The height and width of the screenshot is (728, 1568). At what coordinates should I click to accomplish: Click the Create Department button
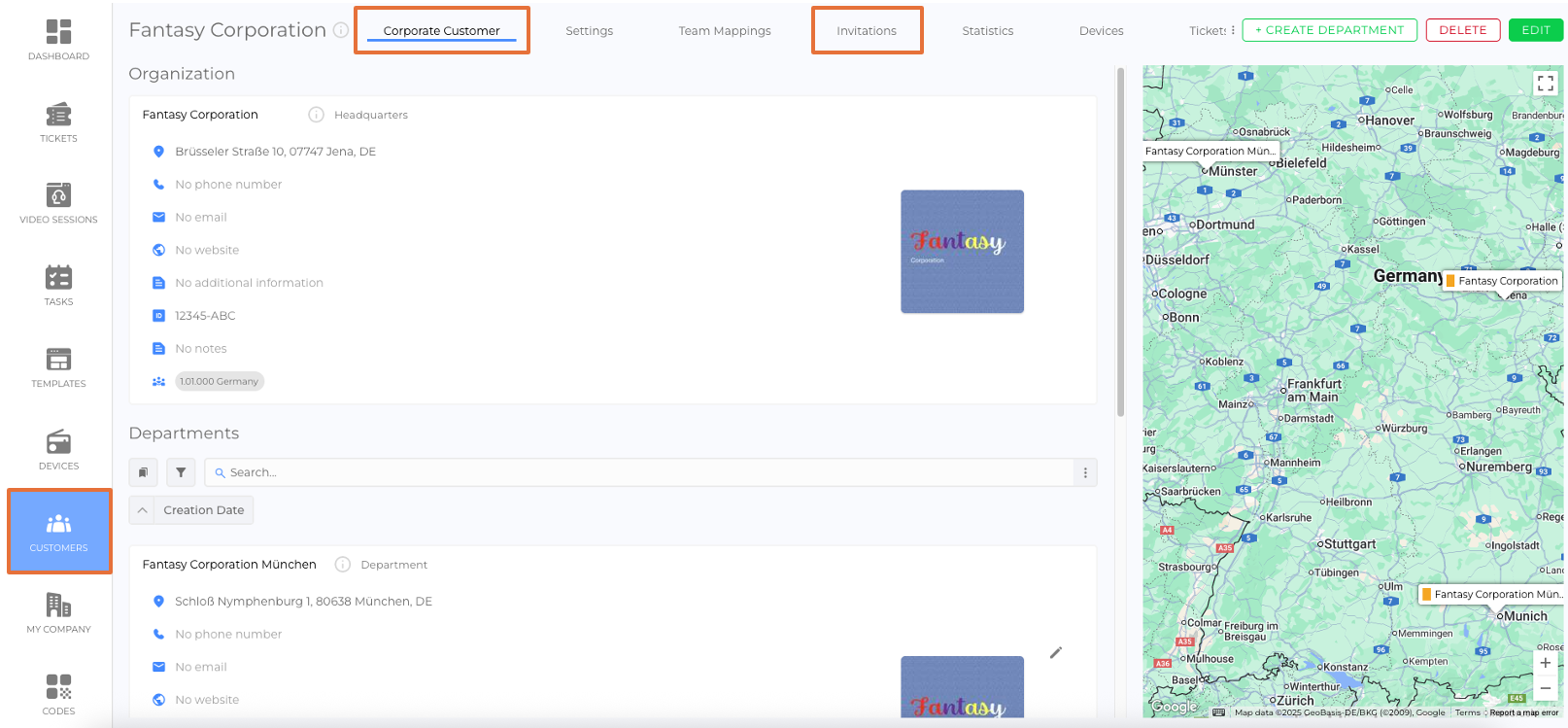coord(1329,30)
